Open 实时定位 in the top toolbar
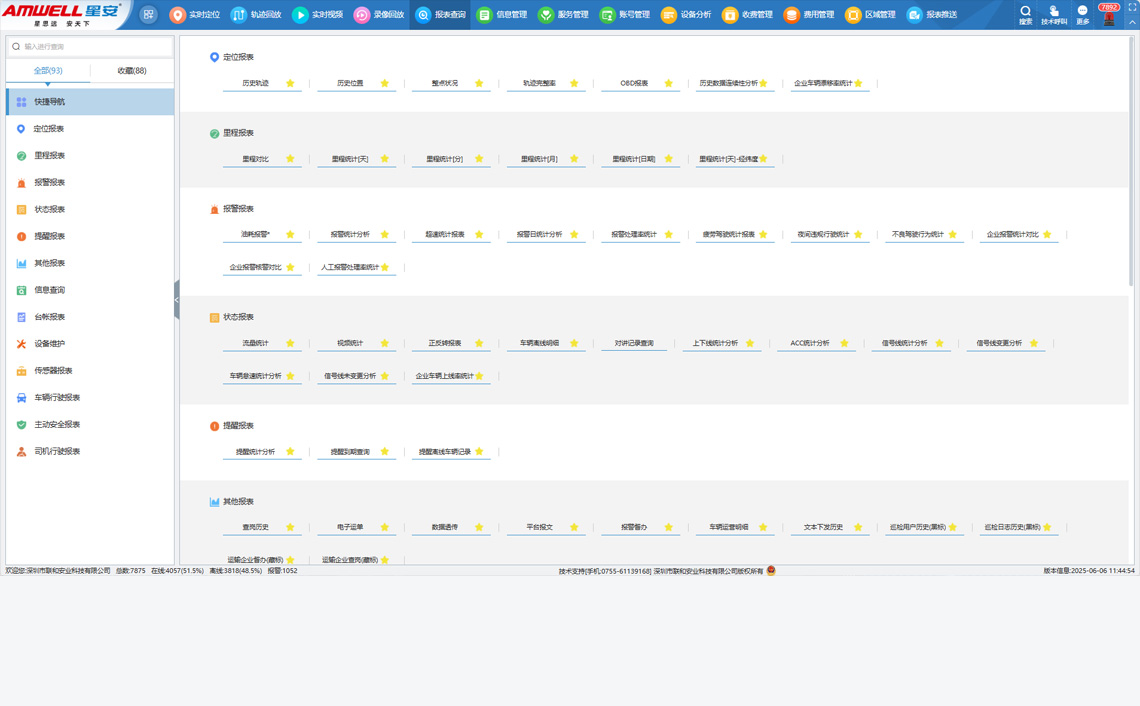 [194, 15]
